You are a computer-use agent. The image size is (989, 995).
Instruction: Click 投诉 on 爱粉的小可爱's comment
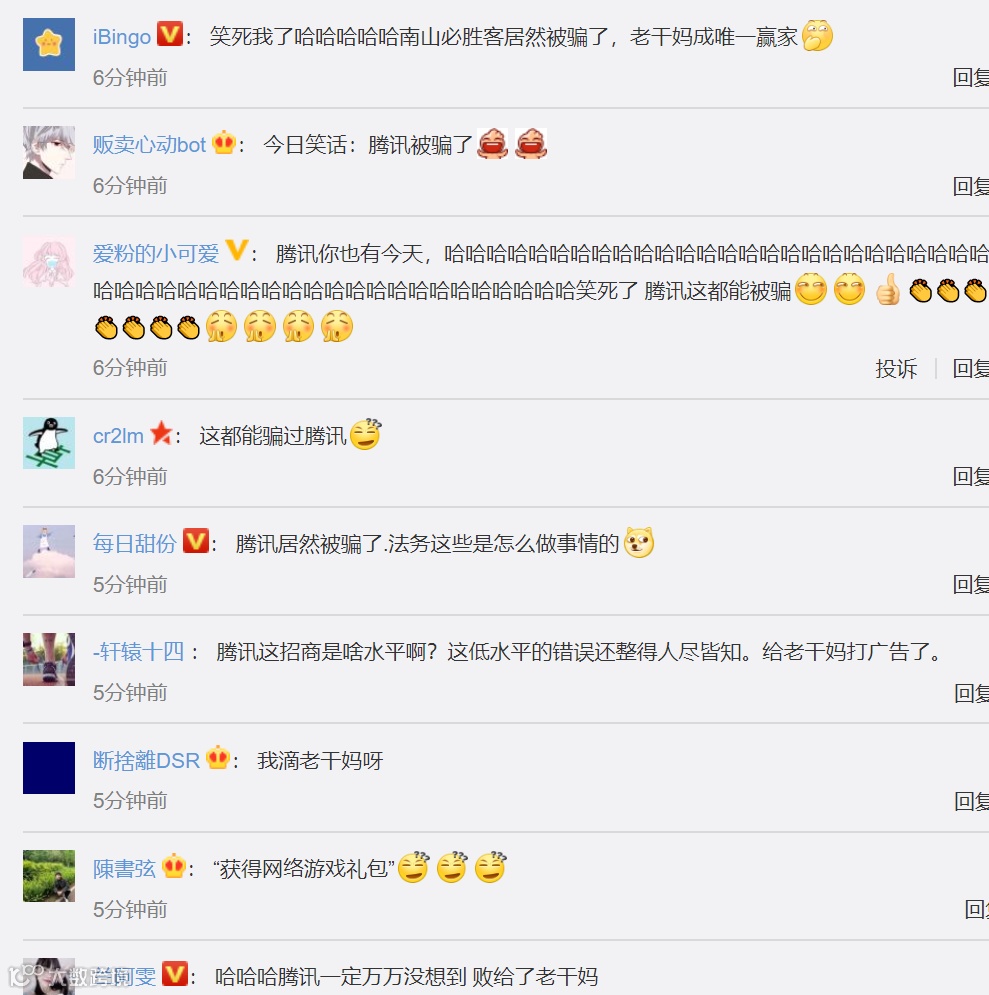coord(896,368)
